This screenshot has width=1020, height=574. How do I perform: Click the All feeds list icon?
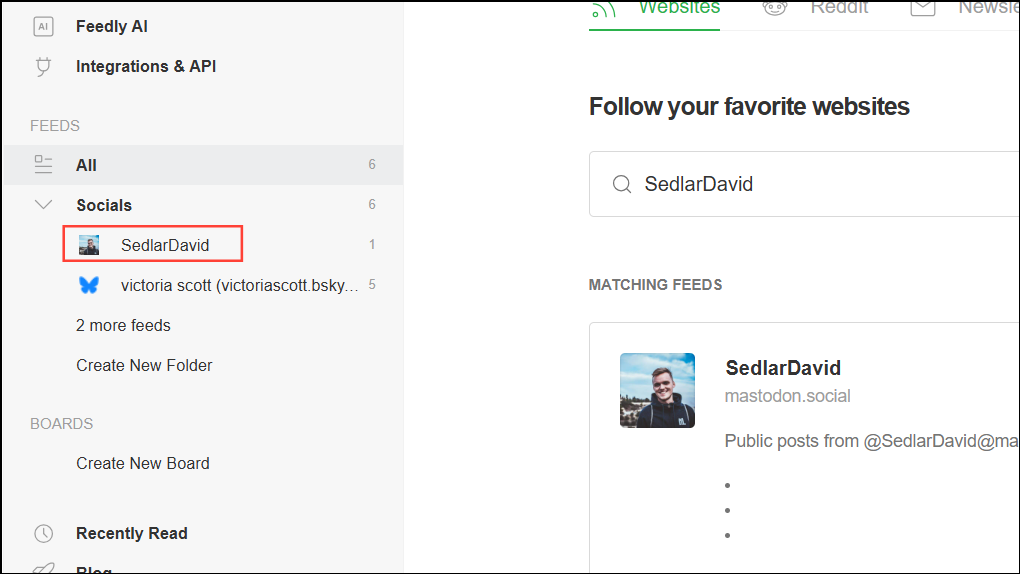click(x=43, y=165)
